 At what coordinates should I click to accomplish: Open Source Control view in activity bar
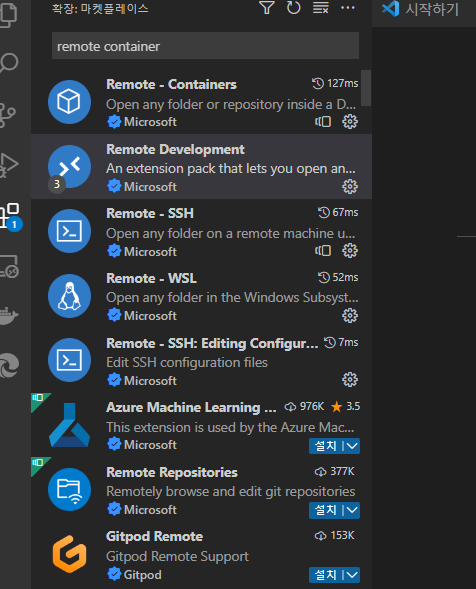pos(8,114)
